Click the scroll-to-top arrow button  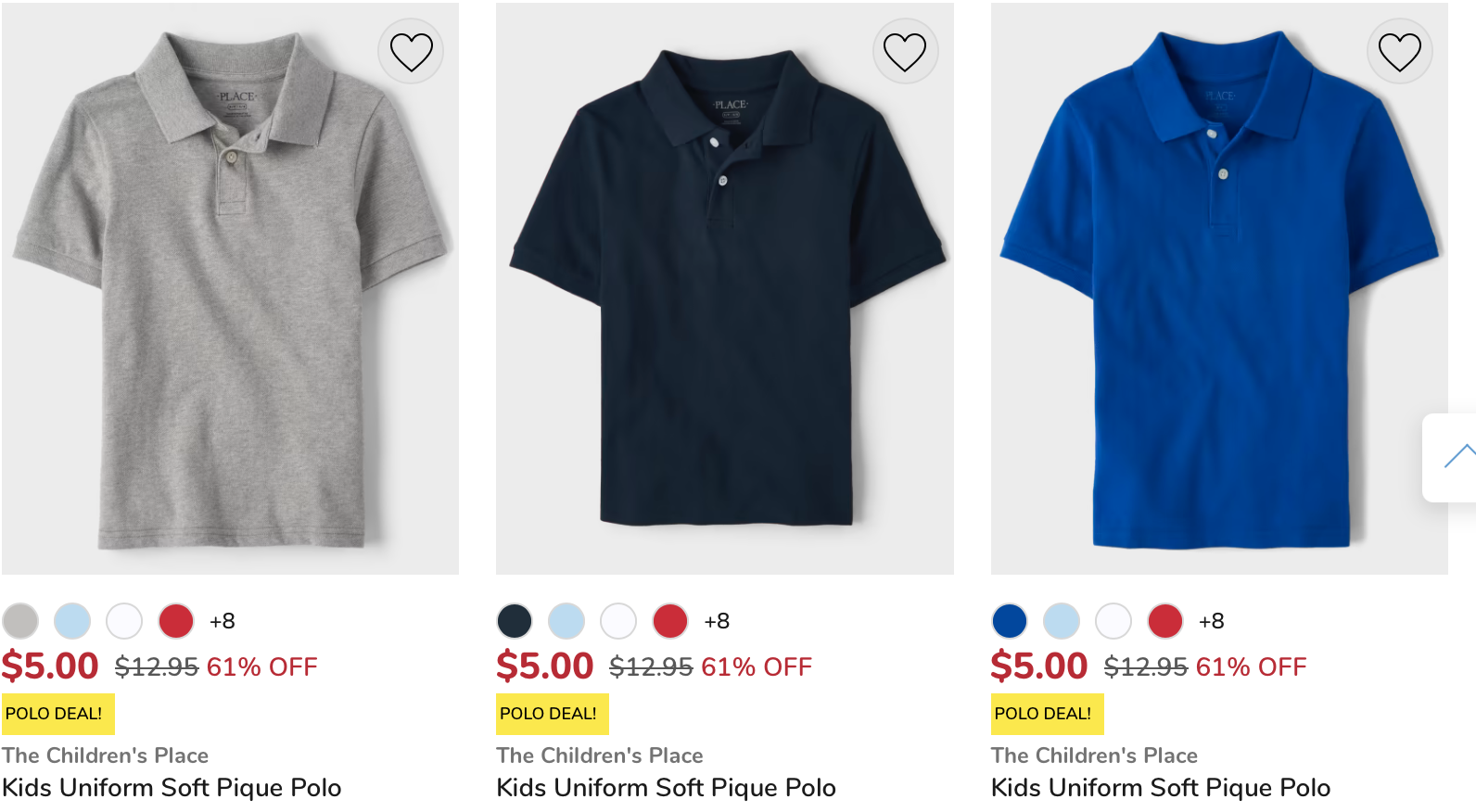pos(1457,457)
